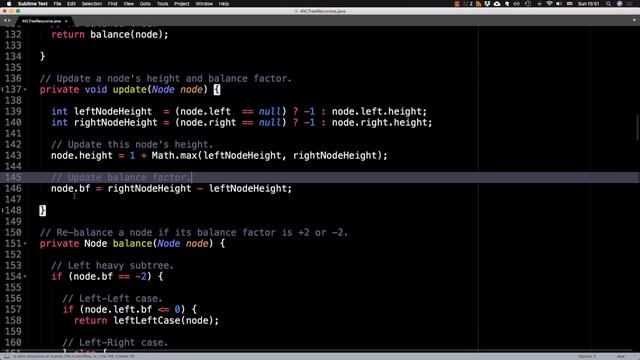Screen dimensions: 640x360
Task: Click line number 143 in gutter
Action: tap(13, 156)
